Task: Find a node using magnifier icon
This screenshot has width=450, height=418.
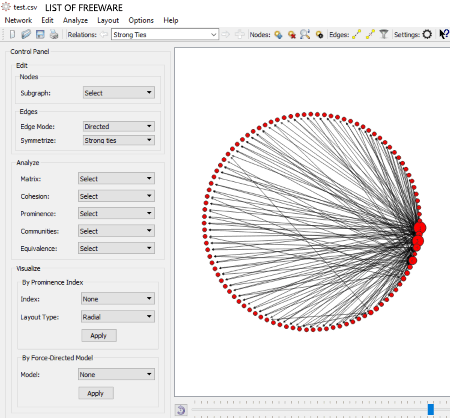Action: coord(305,34)
